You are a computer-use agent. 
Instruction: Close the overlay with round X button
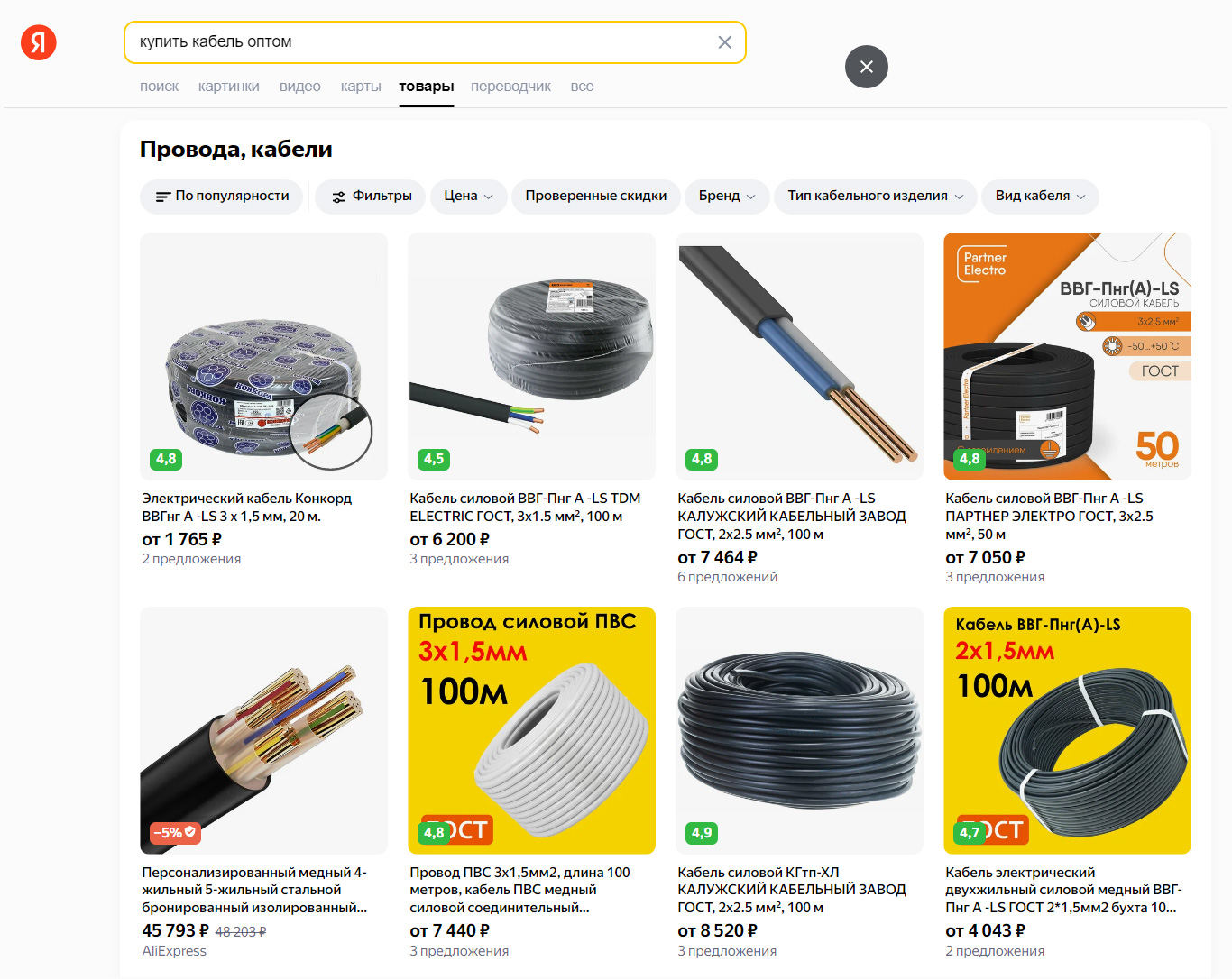click(866, 67)
